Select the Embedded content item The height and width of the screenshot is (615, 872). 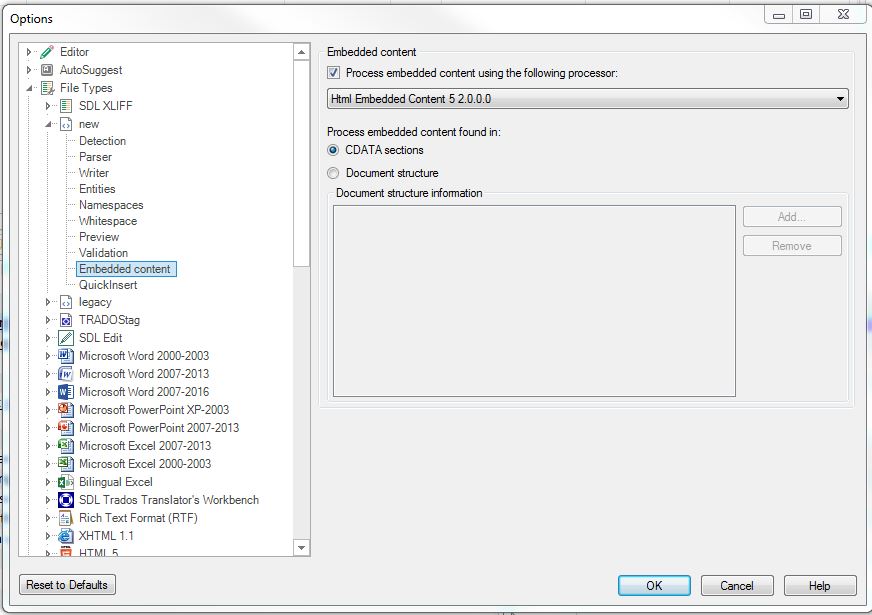[x=126, y=269]
